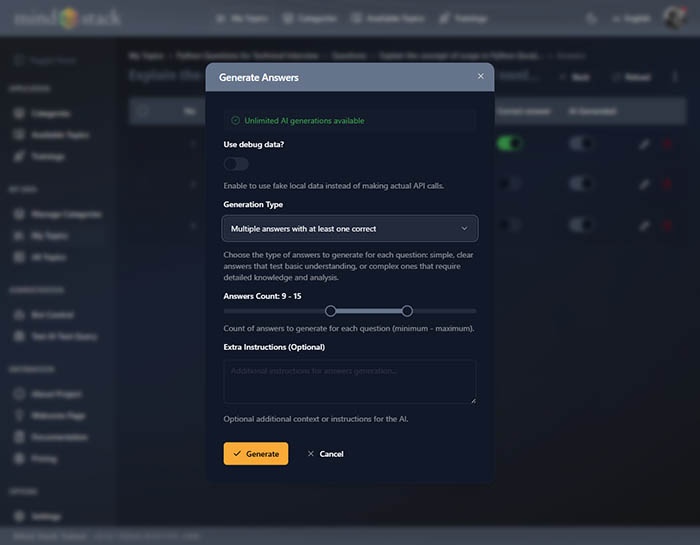The height and width of the screenshot is (545, 700).
Task: Click the Categories icon in the sidebar
Action: (19, 113)
